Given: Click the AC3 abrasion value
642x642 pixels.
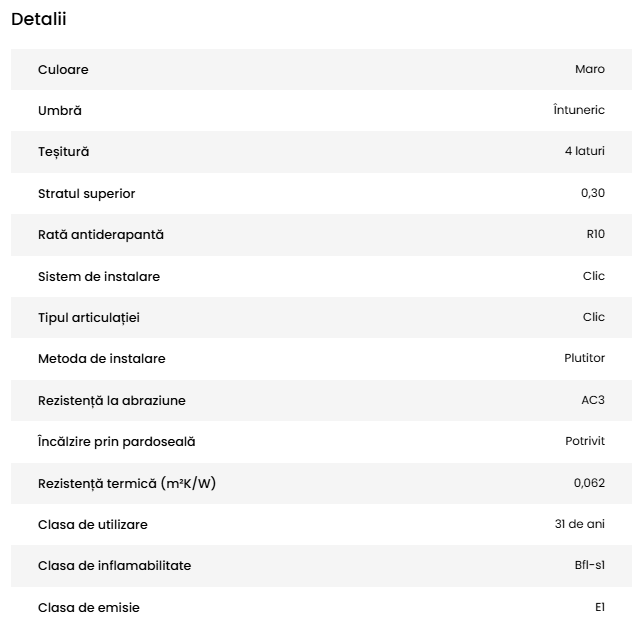Looking at the screenshot, I should click(x=593, y=400).
